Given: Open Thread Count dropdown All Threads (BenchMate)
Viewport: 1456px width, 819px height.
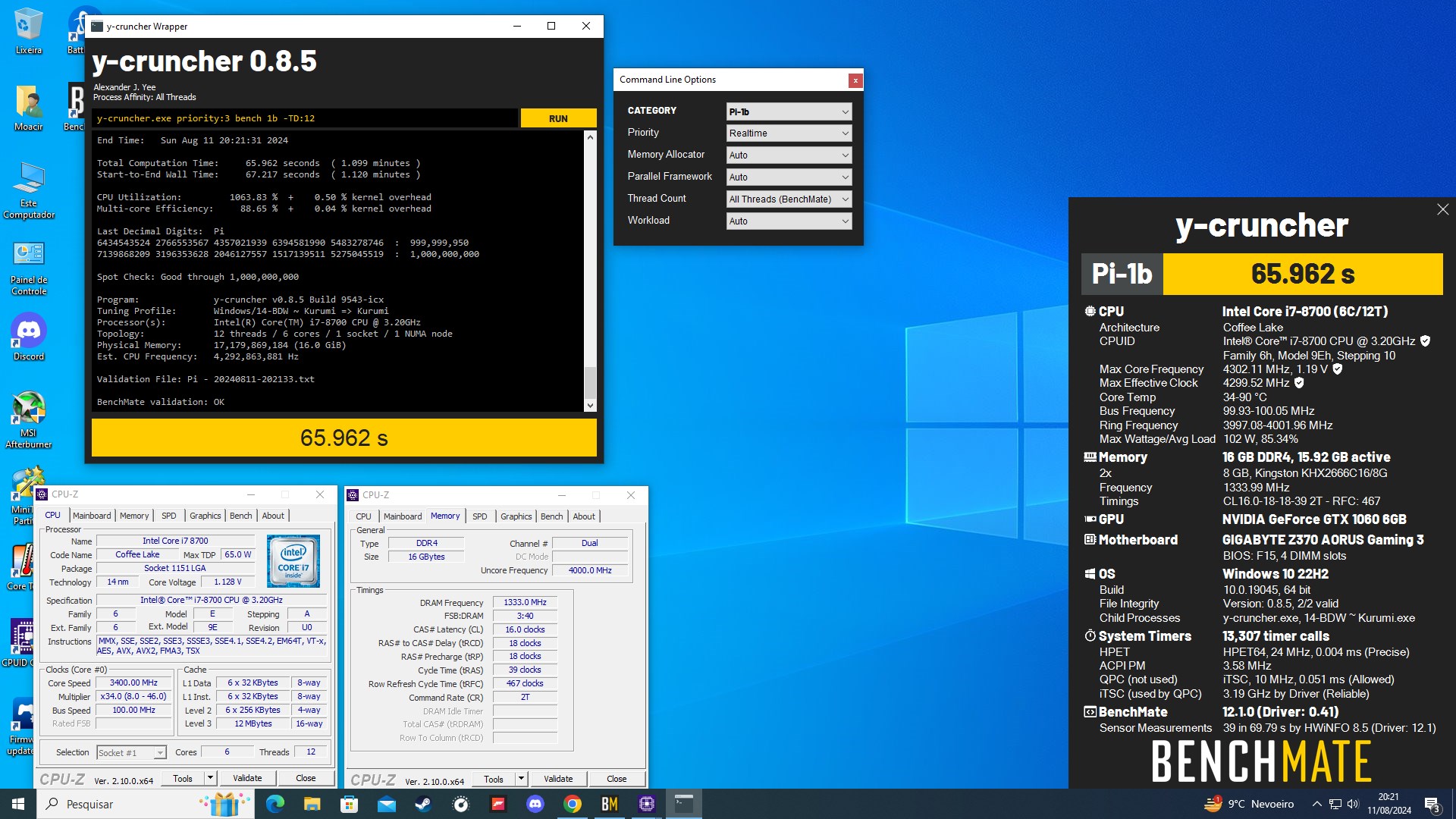Looking at the screenshot, I should 789,199.
